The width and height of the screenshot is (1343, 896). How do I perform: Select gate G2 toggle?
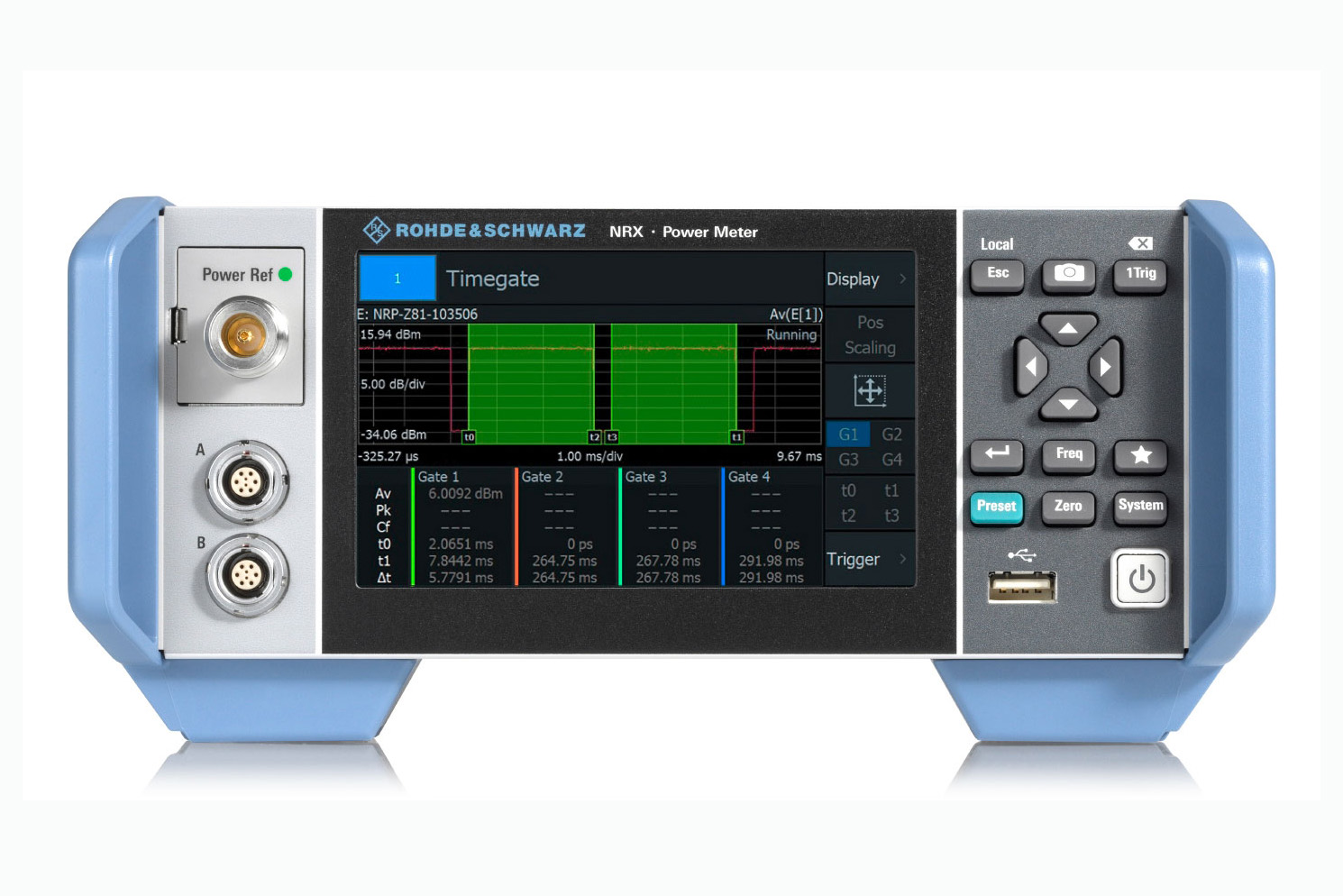(891, 434)
